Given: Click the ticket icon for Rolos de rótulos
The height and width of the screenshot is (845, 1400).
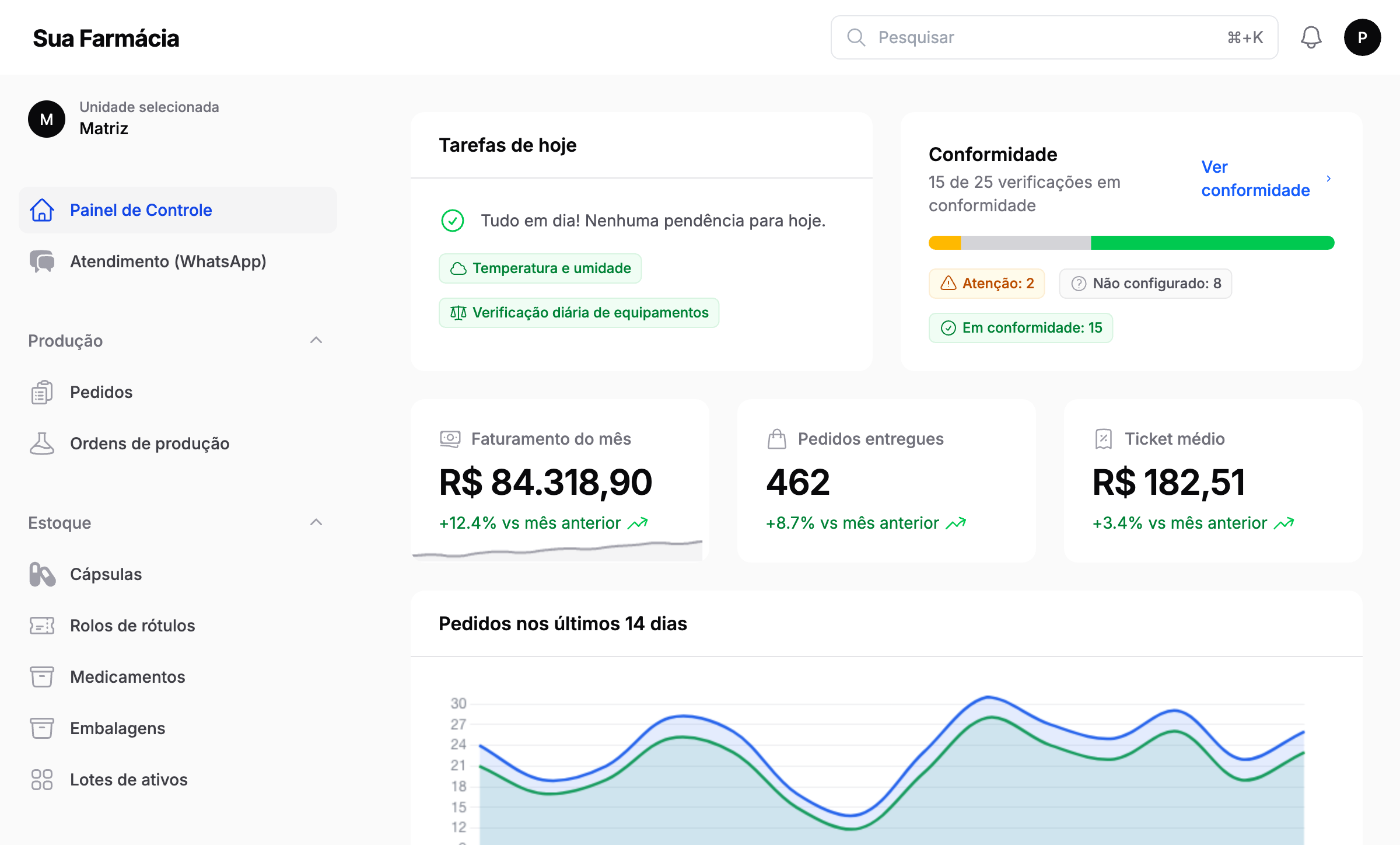Looking at the screenshot, I should [42, 626].
